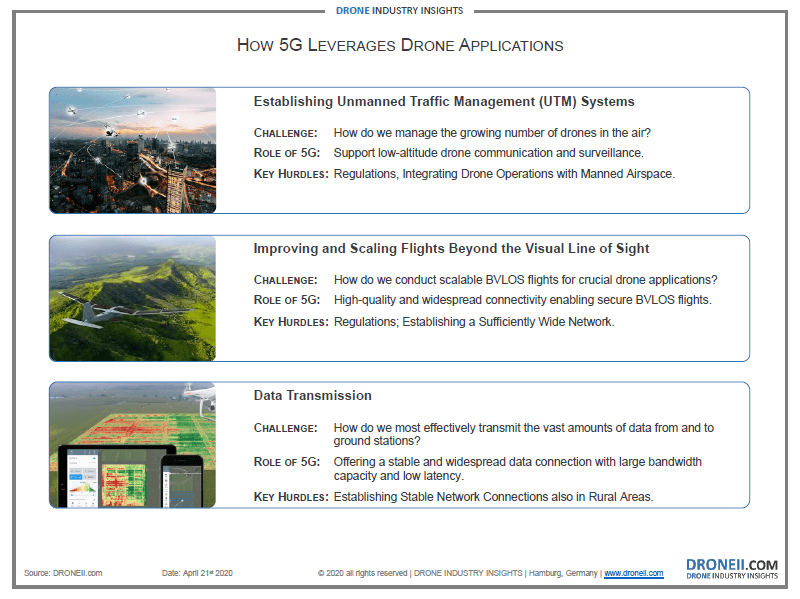
Task: Click the quadcopter drone above the crop field
Action: tap(204, 400)
